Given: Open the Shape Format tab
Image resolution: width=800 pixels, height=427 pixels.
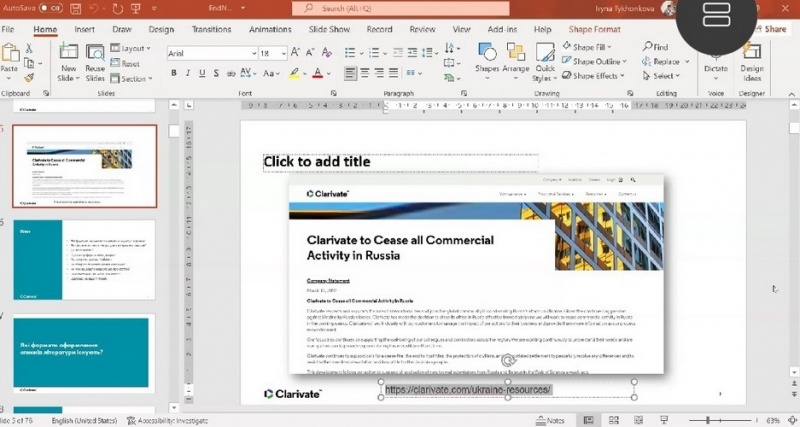Looking at the screenshot, I should pos(594,29).
